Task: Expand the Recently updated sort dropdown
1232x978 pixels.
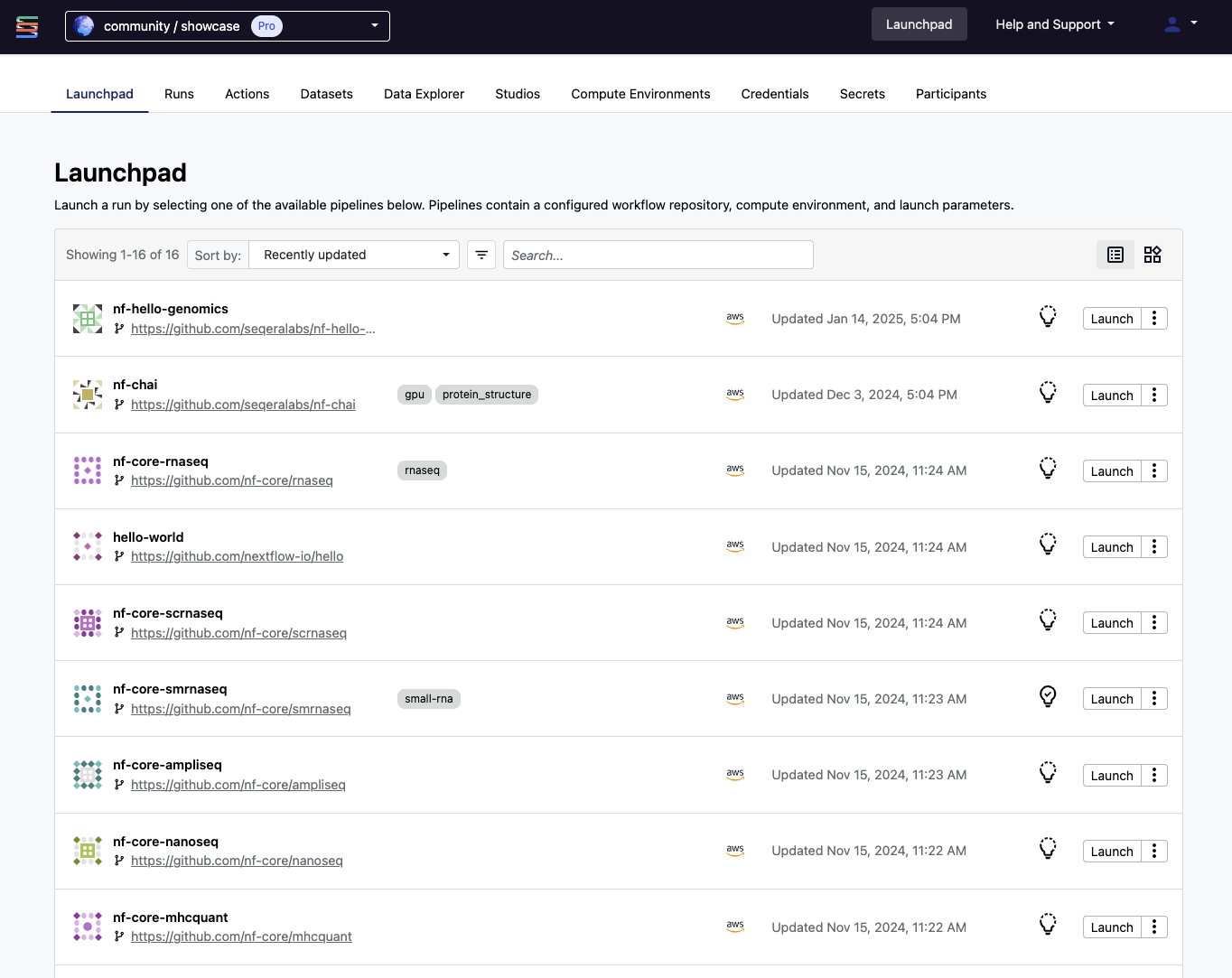Action: click(x=354, y=255)
